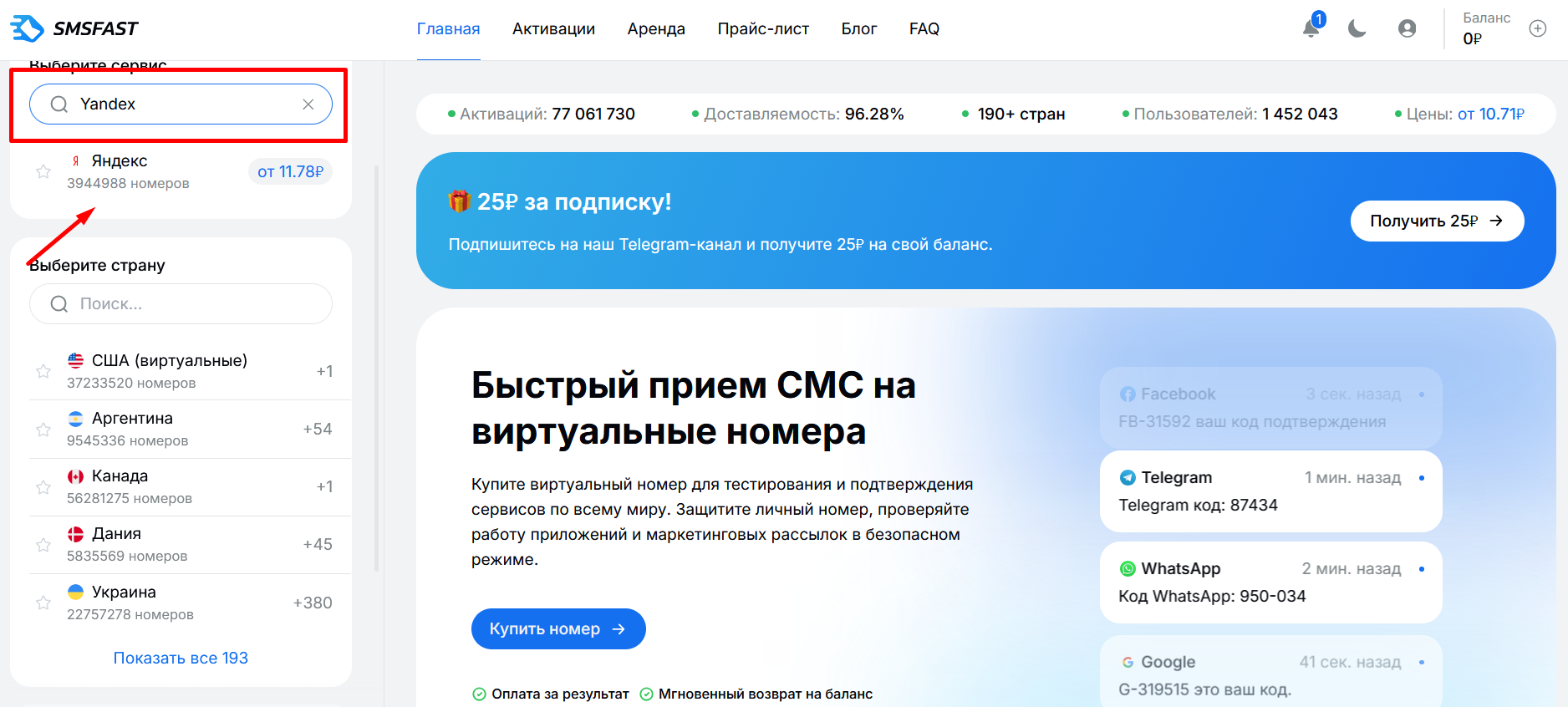The width and height of the screenshot is (1568, 707).
Task: Click the gift icon in the banner
Action: coord(460,201)
